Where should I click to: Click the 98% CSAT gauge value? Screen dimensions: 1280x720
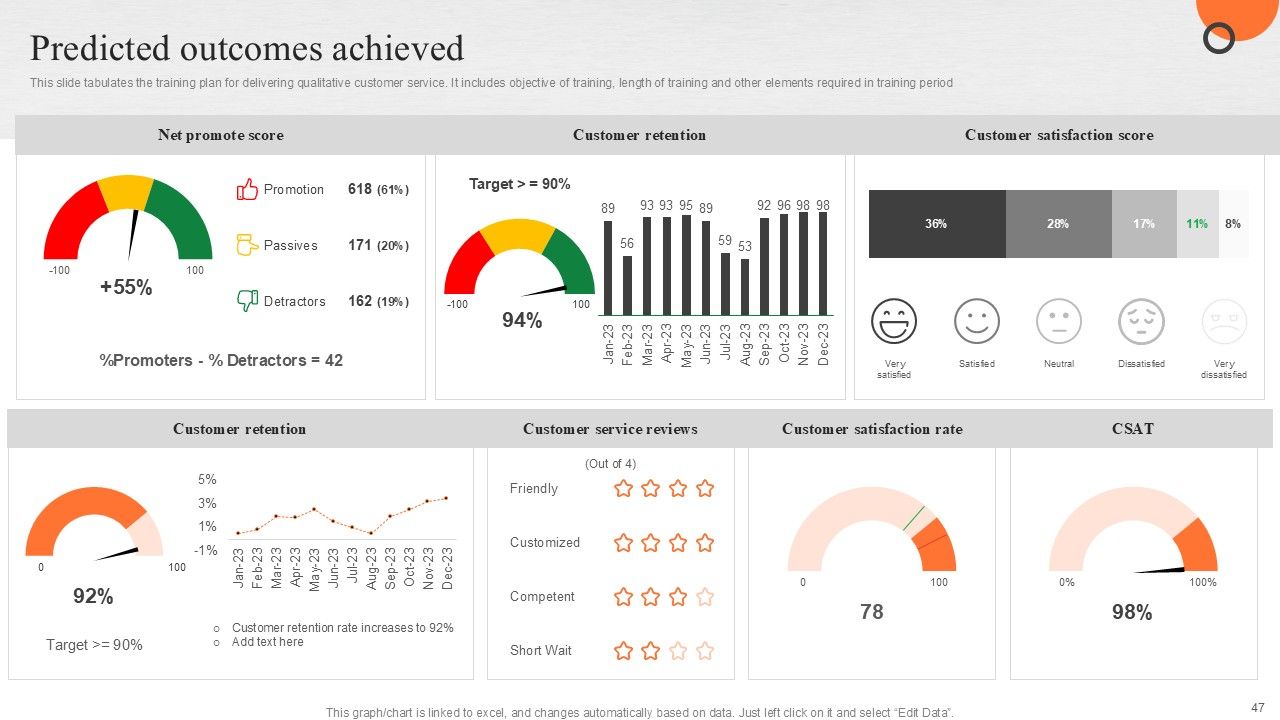1132,612
